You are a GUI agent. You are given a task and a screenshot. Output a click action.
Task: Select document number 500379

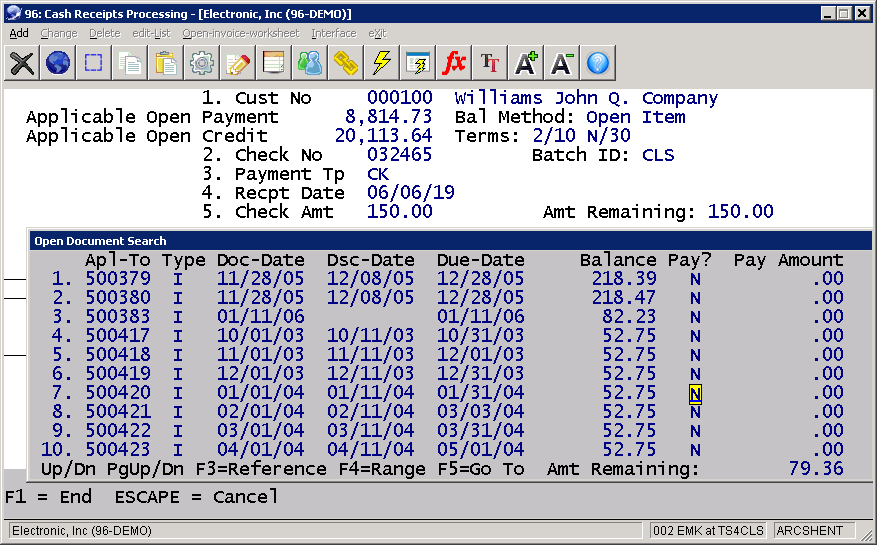tap(118, 279)
